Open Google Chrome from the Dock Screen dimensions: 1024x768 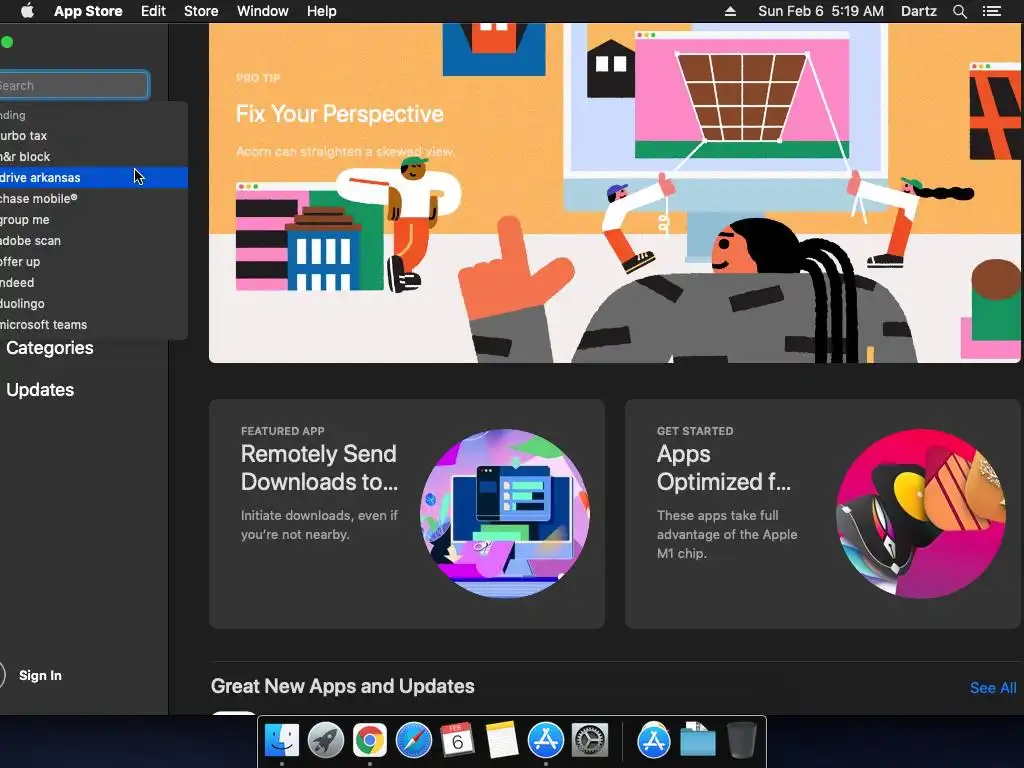(x=370, y=741)
